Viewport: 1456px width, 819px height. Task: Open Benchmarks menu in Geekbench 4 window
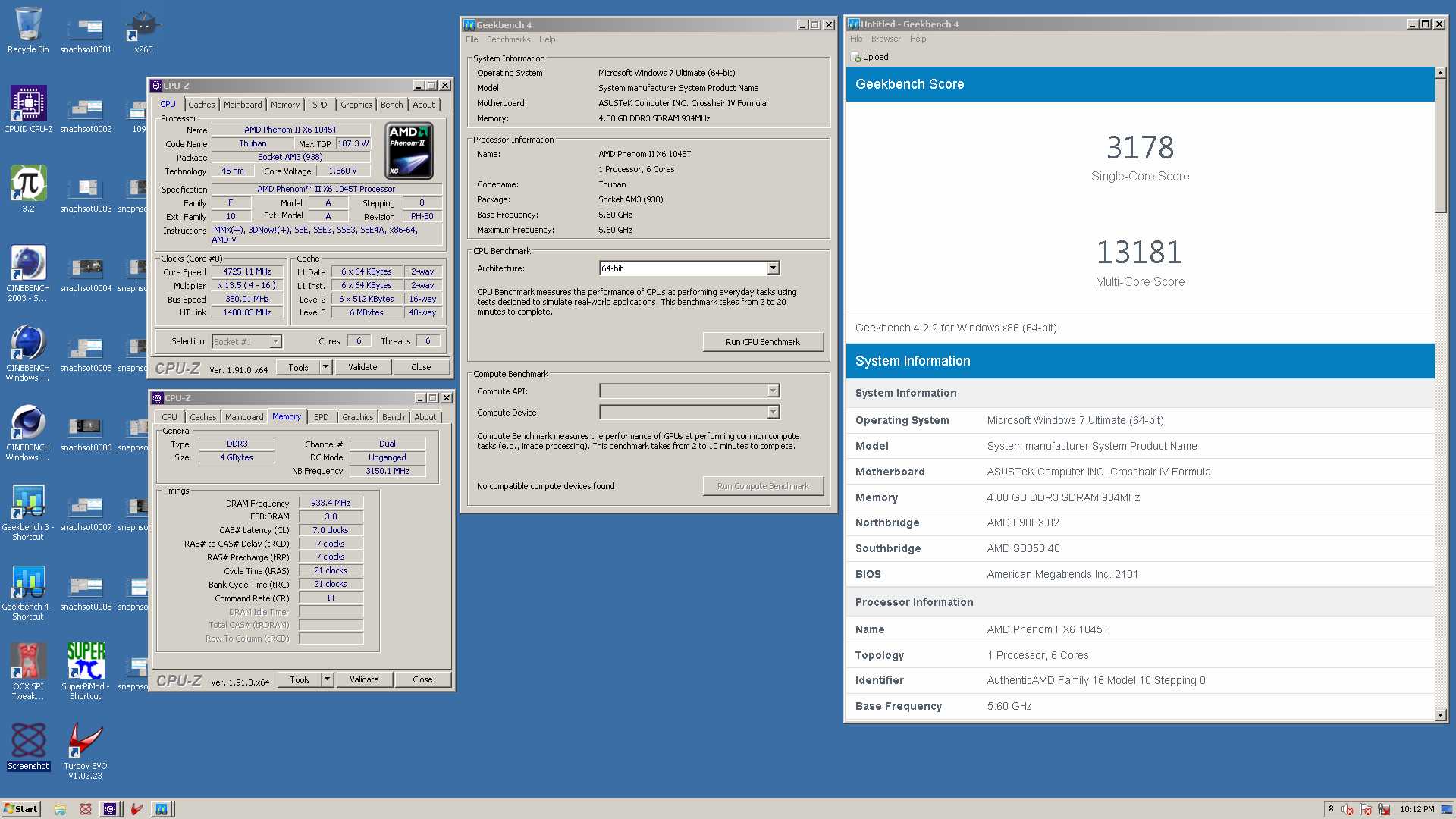pos(508,39)
